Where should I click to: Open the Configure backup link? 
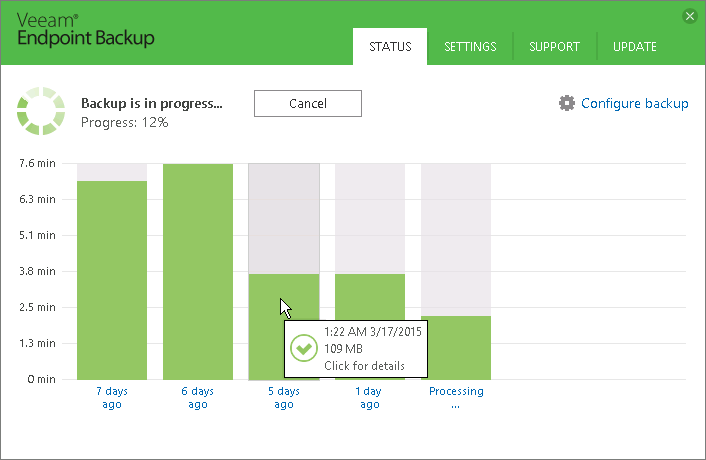coord(634,103)
